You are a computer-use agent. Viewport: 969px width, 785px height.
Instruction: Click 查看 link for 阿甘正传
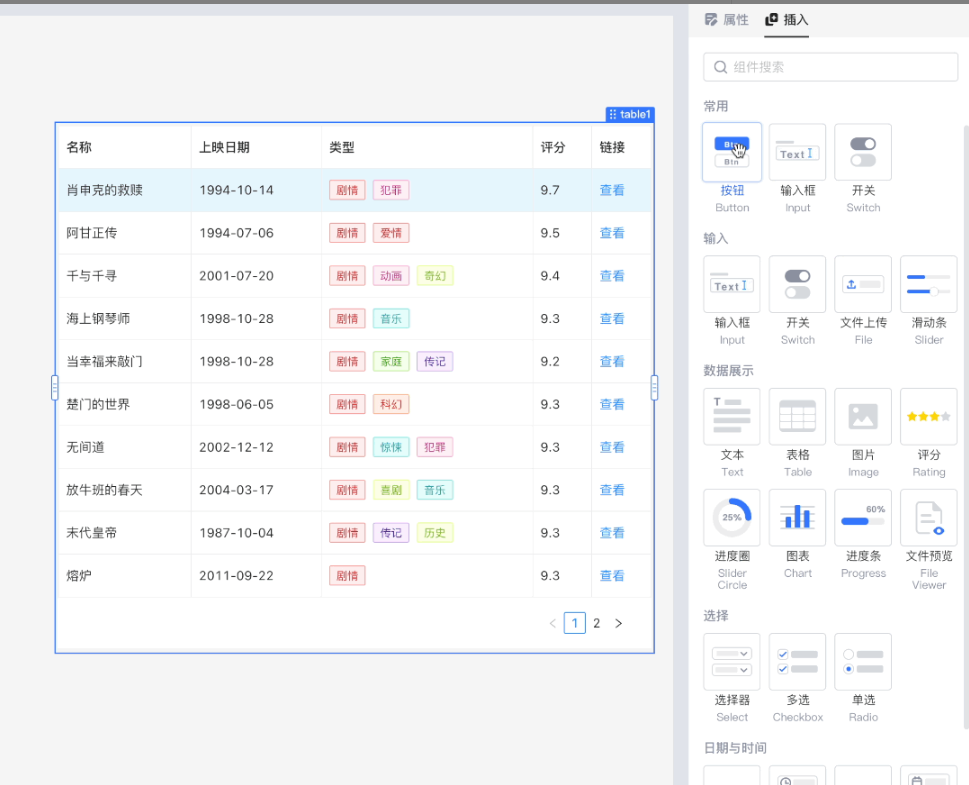point(612,233)
